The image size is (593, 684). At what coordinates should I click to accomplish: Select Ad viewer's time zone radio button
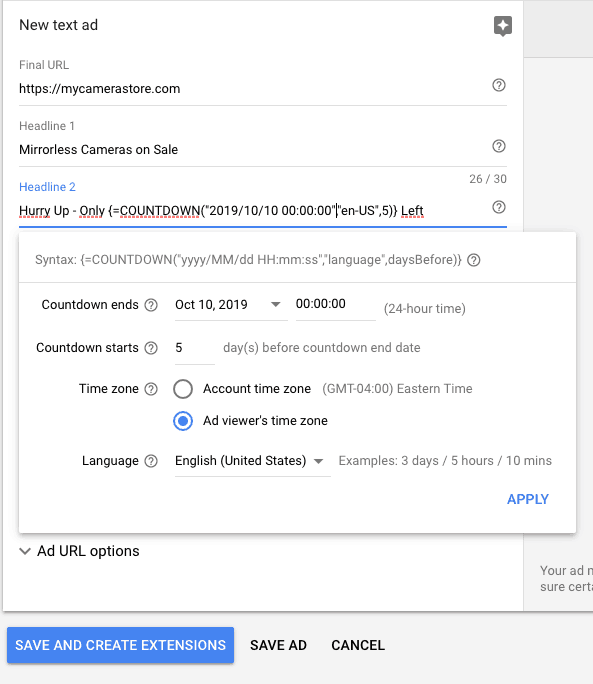[183, 421]
